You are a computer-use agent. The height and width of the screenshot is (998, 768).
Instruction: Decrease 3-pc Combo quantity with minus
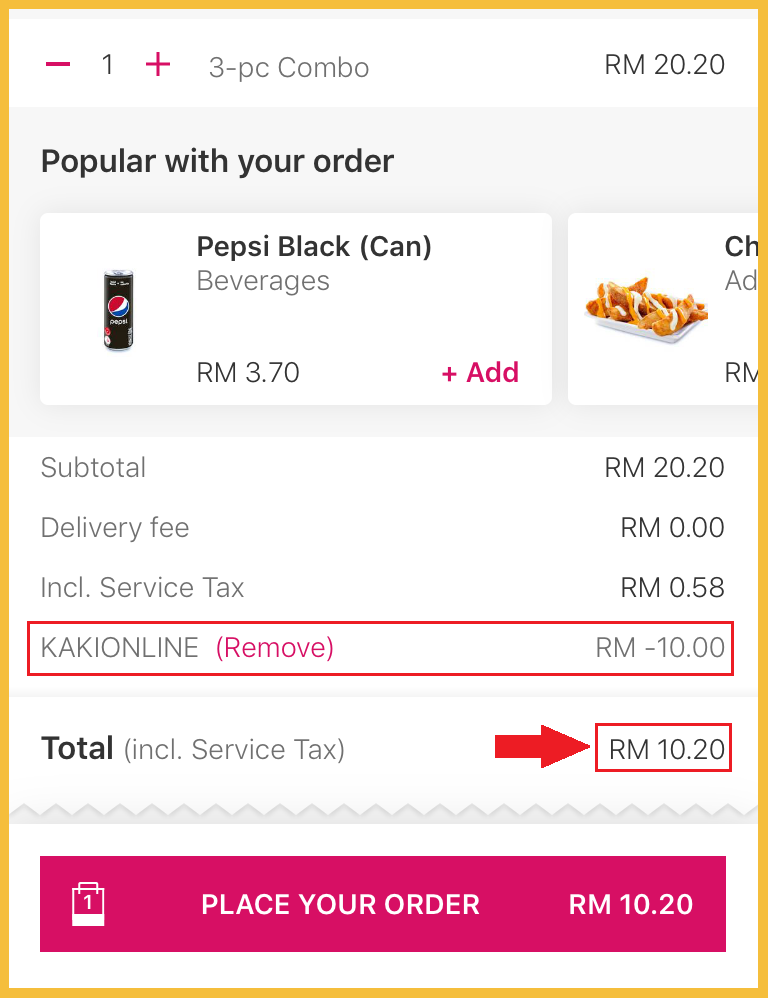[58, 65]
